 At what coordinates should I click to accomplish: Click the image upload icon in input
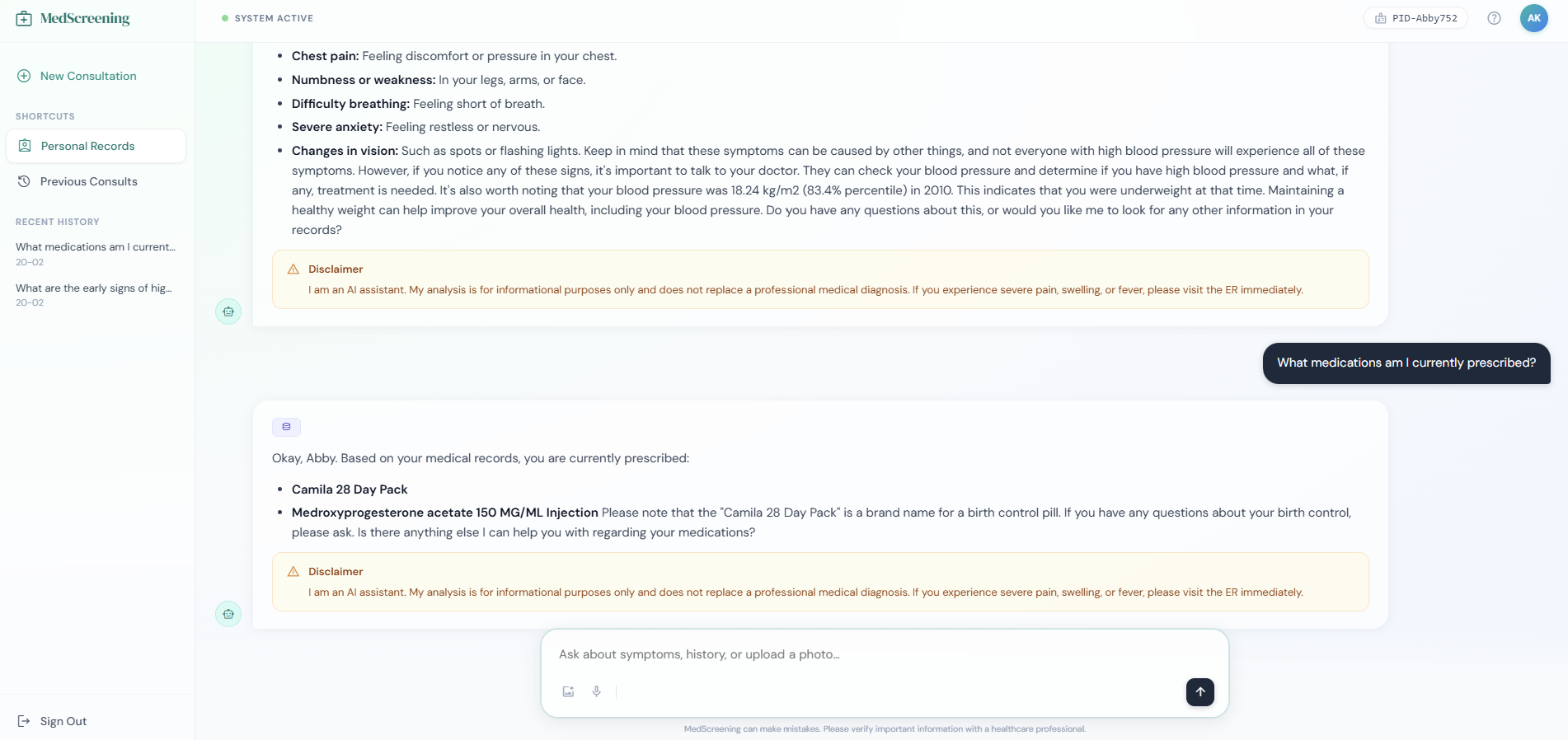pos(568,691)
